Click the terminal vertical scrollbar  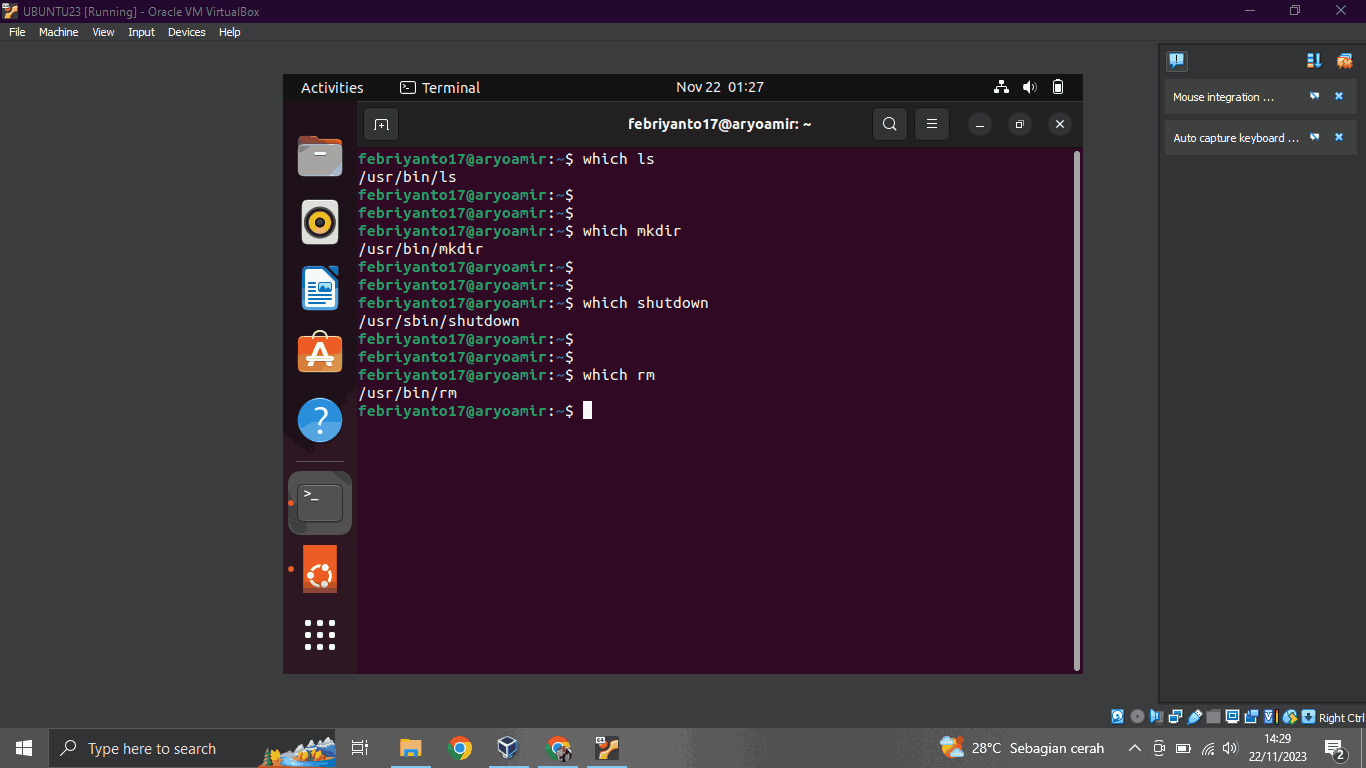[x=1076, y=411]
